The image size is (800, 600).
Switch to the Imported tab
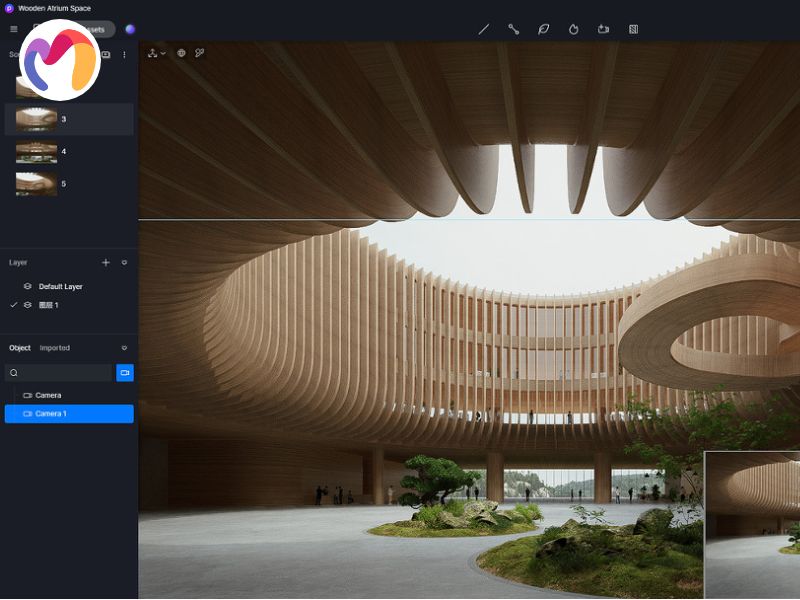pos(55,348)
